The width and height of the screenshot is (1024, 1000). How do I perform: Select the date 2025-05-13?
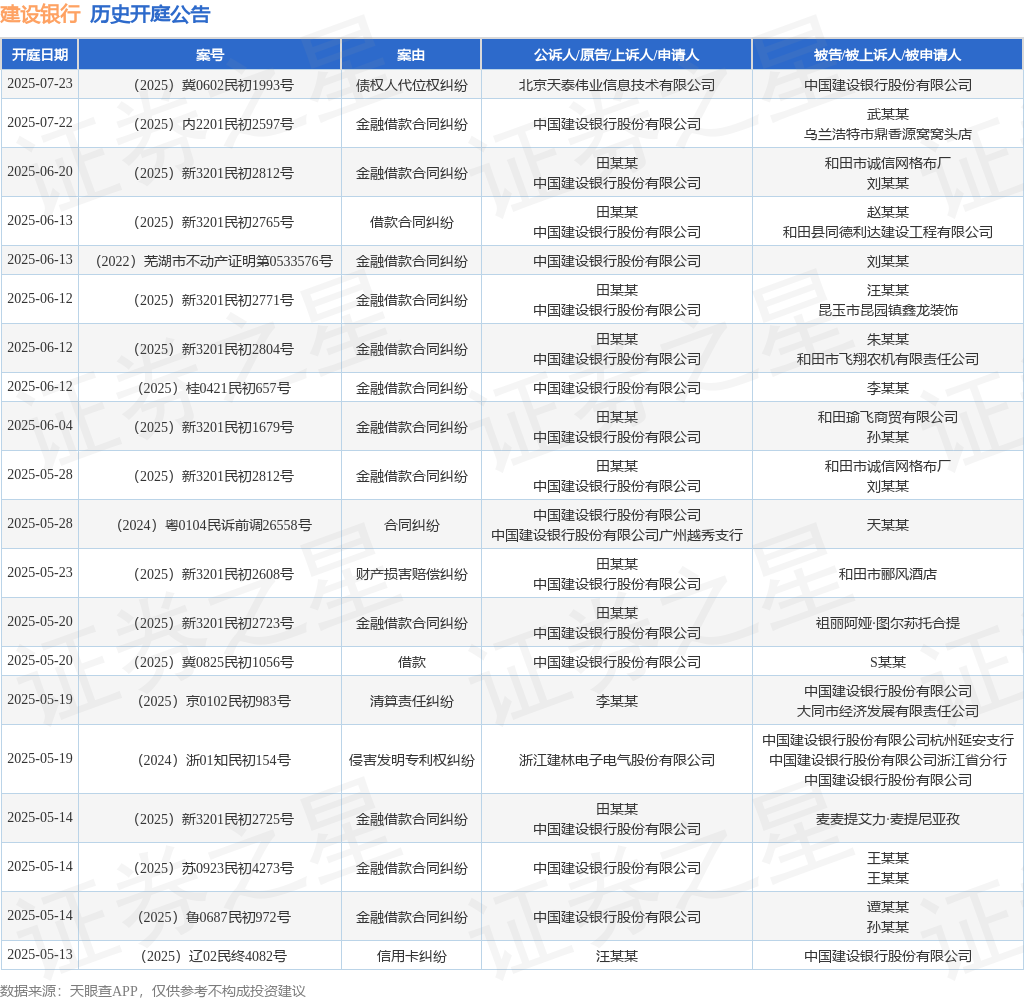40,955
